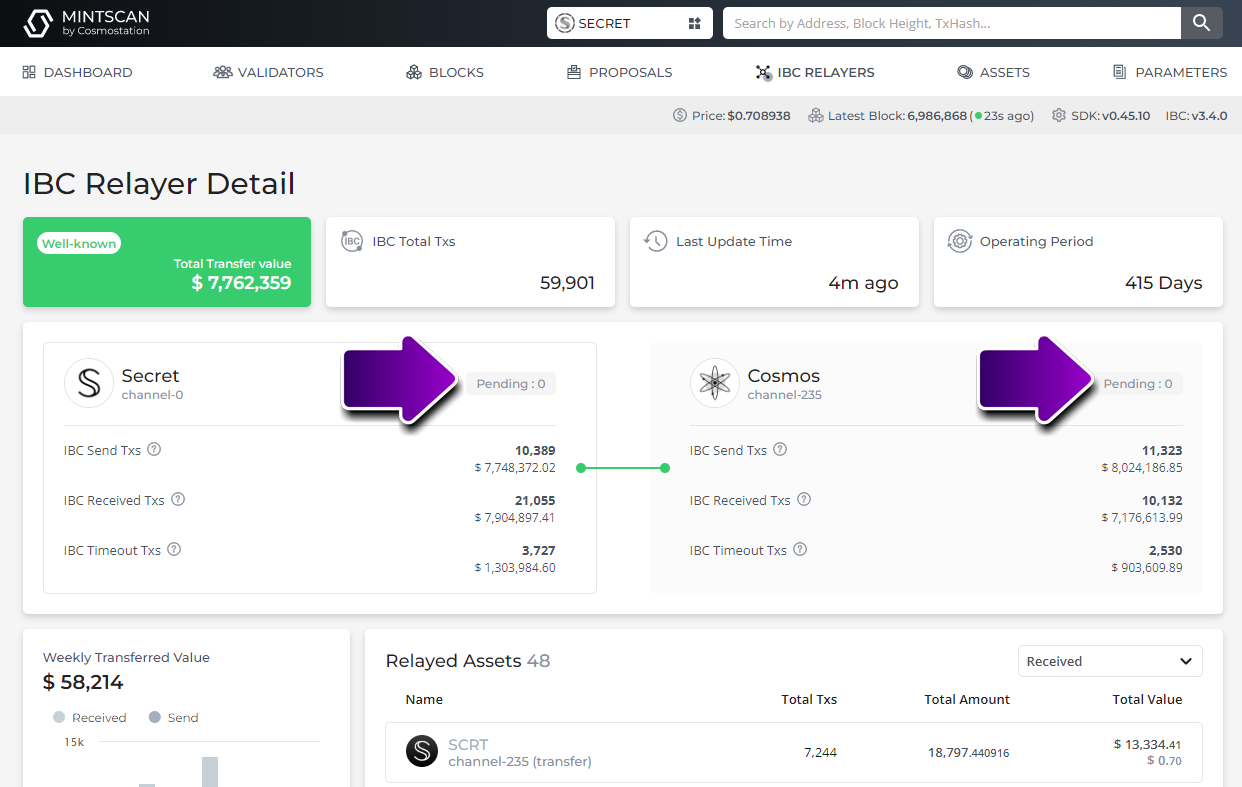Image resolution: width=1242 pixels, height=787 pixels.
Task: Open the SECRET chain selector dropdown
Action: tap(630, 23)
